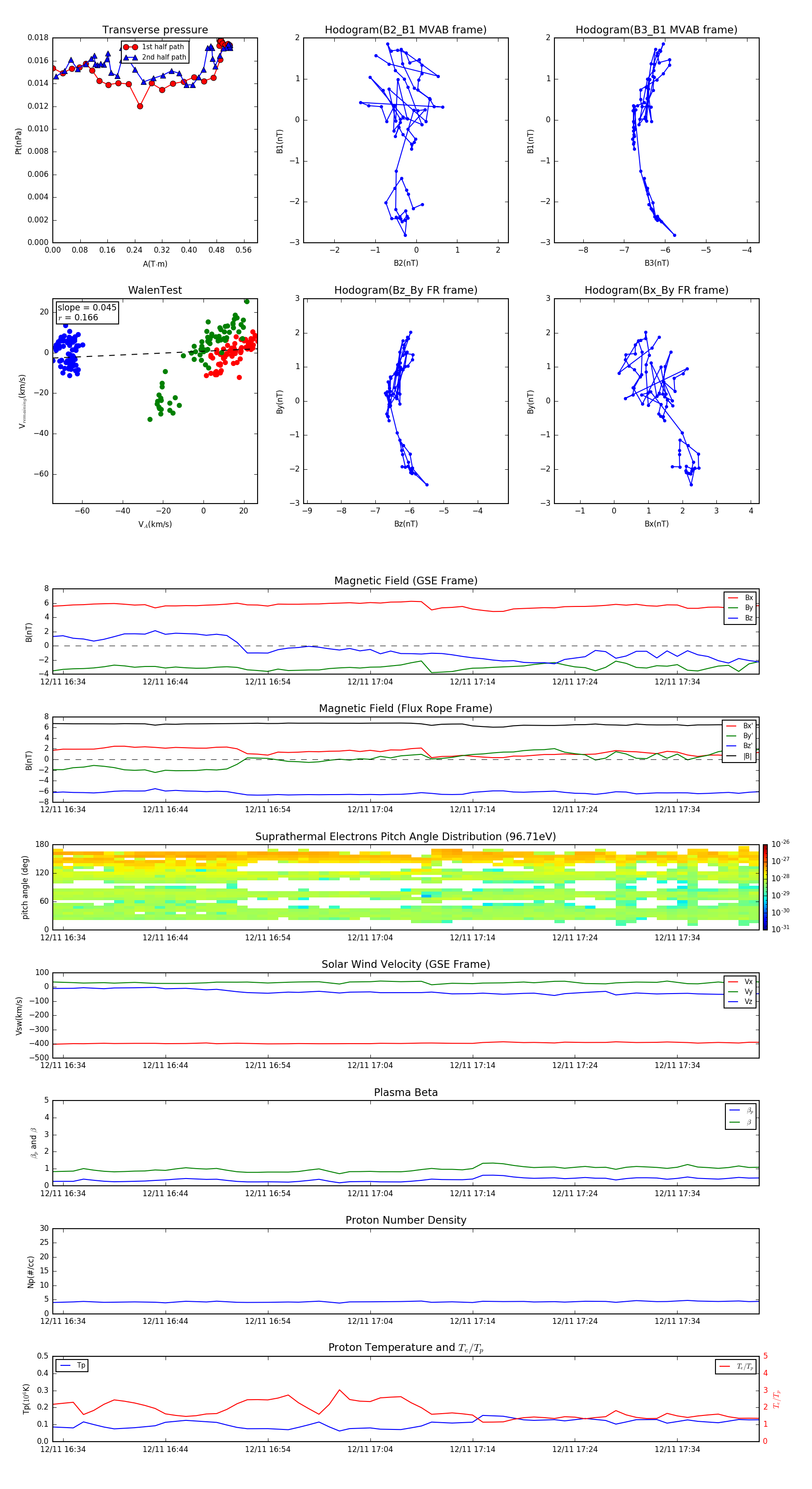
Task: Click the "Hodogram(B3_B1 MVAB frame)" title
Action: pyautogui.click(x=656, y=30)
